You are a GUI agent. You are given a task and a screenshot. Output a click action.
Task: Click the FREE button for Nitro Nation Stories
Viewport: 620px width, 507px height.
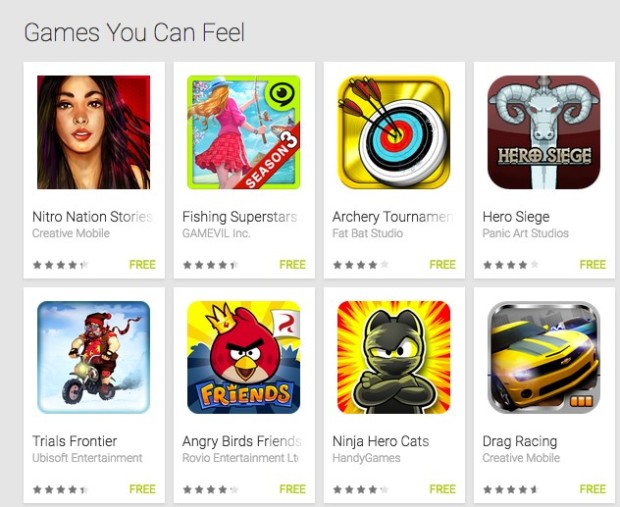142,265
